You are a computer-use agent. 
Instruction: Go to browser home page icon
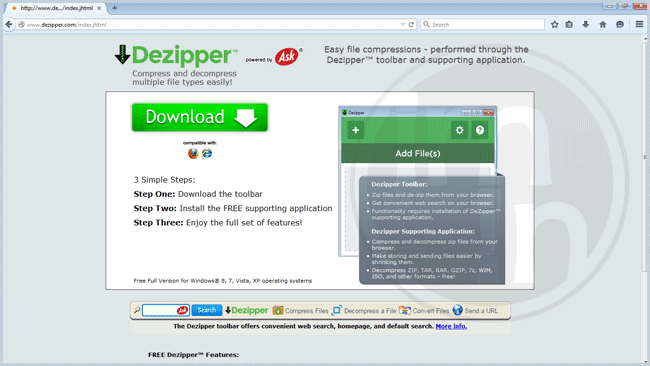coord(603,24)
